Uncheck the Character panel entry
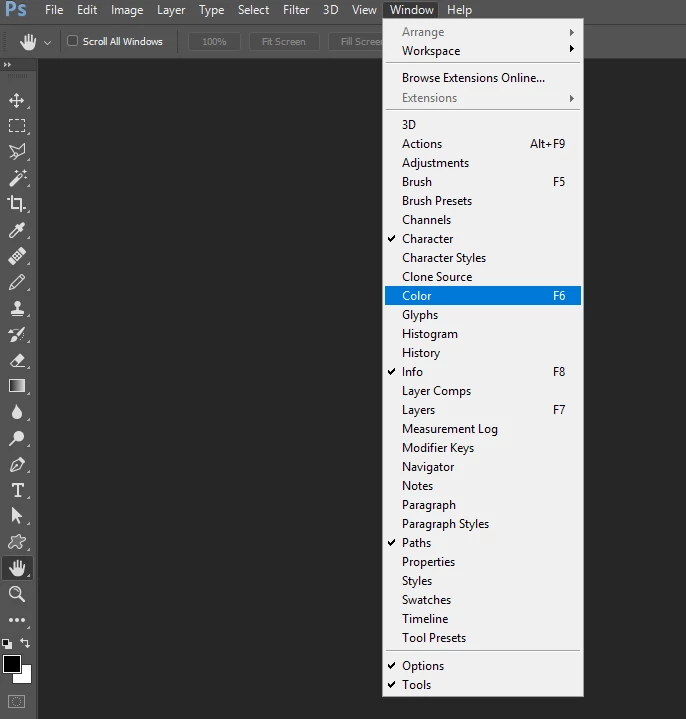Viewport: 686px width, 719px height. [483, 239]
